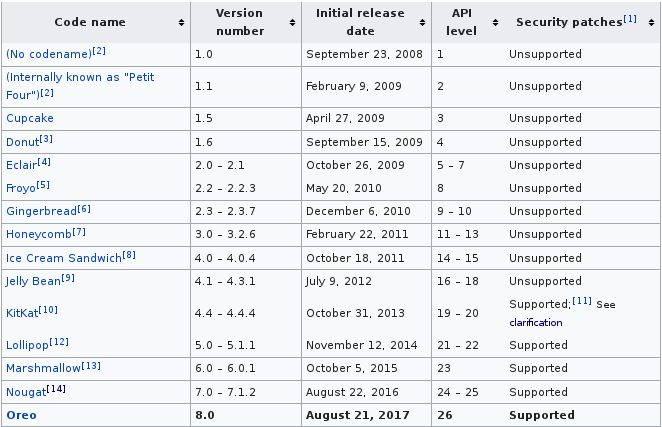Viewport: 662px width, 427px height.
Task: Open the Nougat link
Action: (26, 392)
